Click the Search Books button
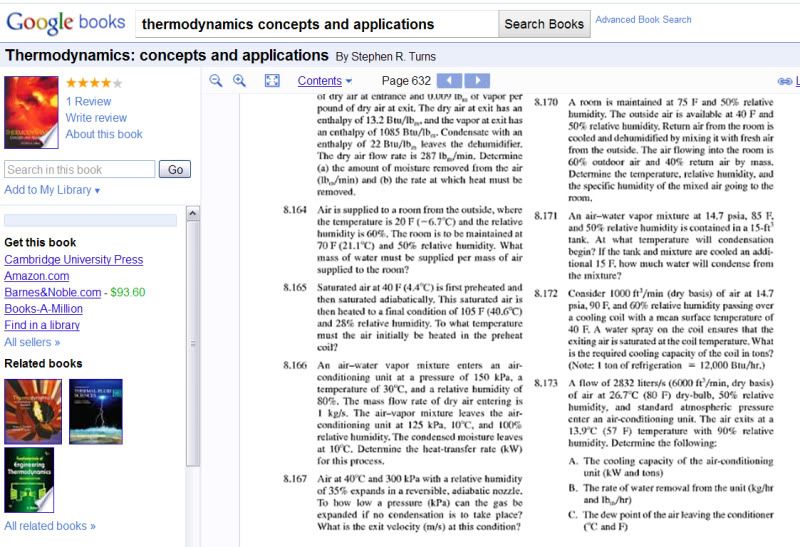This screenshot has width=800, height=547. [x=544, y=24]
